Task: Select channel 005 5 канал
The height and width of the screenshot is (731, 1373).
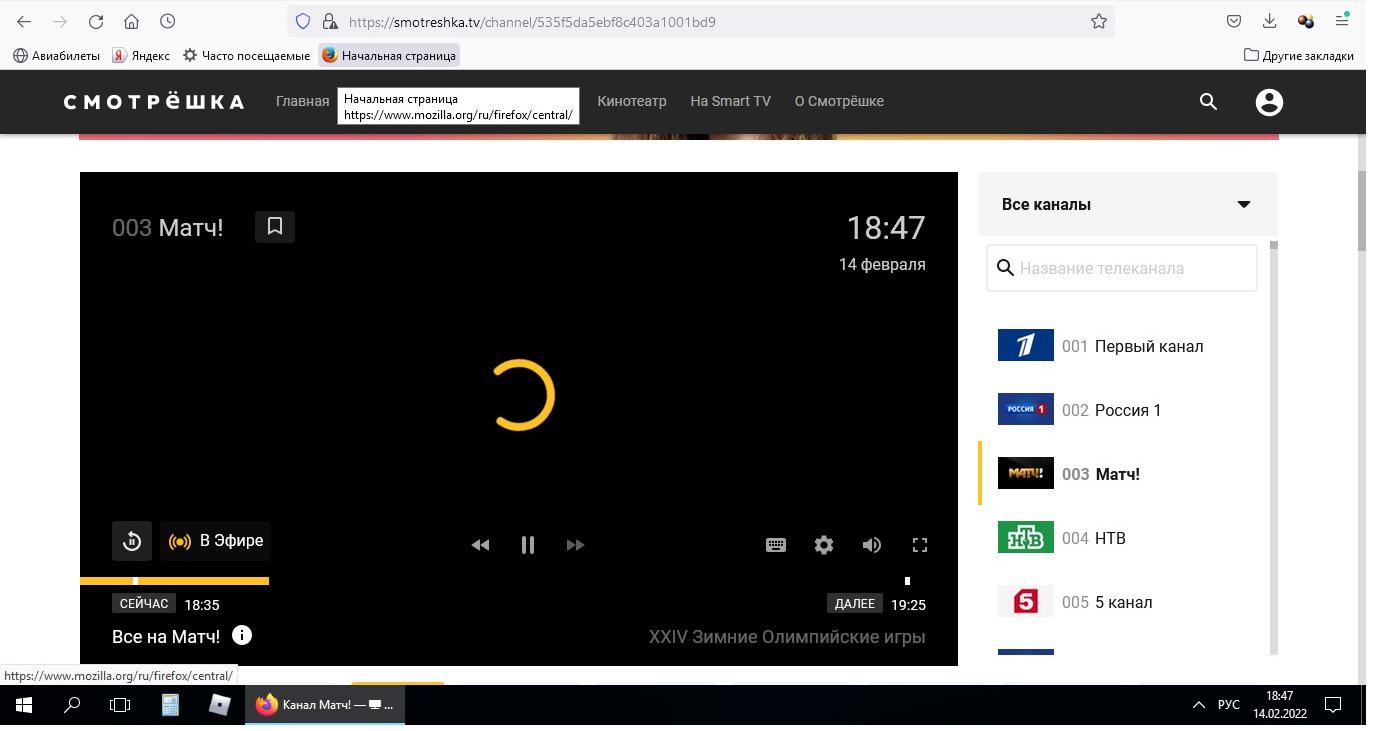Action: point(1124,602)
